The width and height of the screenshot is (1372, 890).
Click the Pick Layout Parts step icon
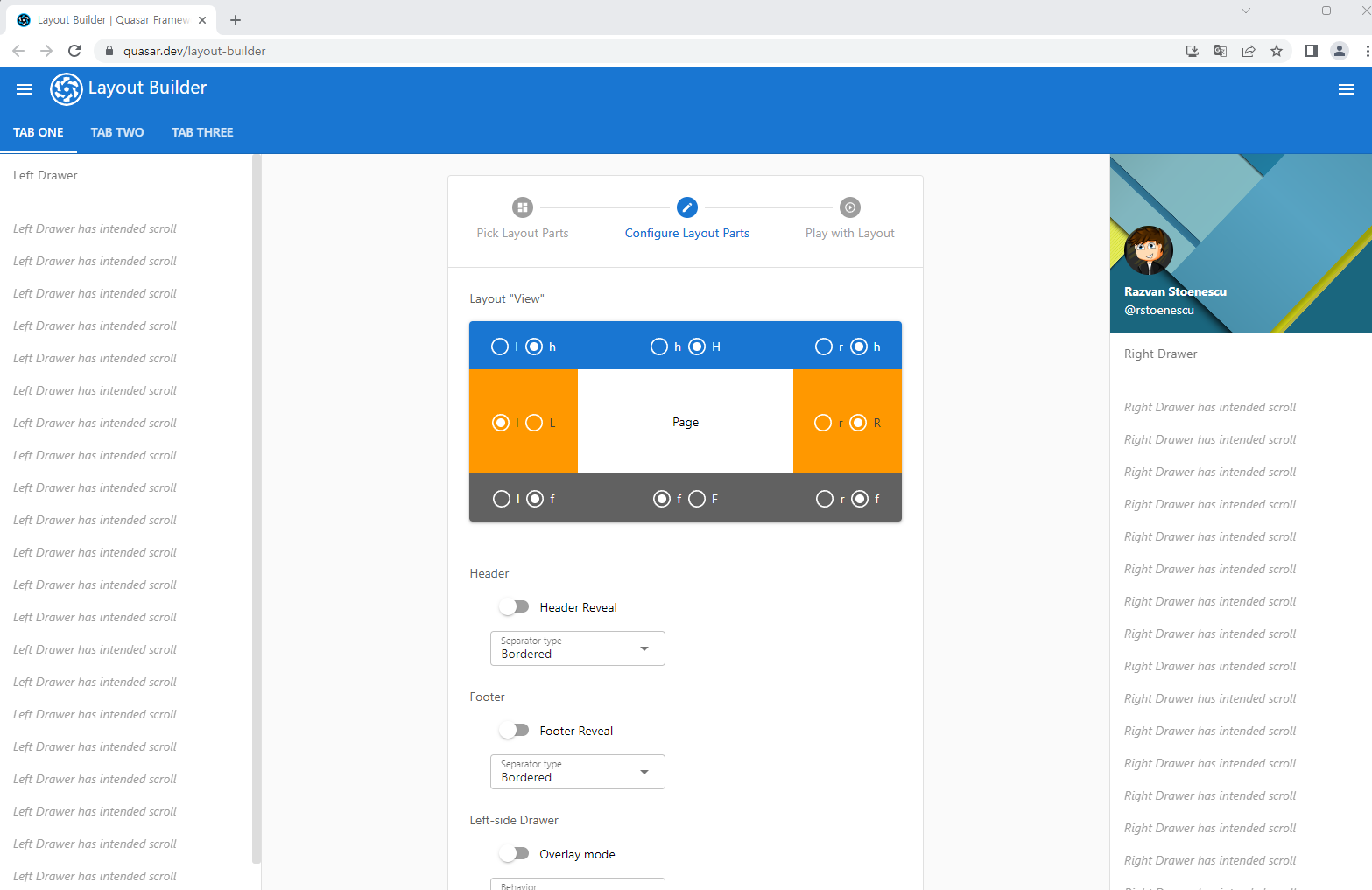tap(523, 207)
